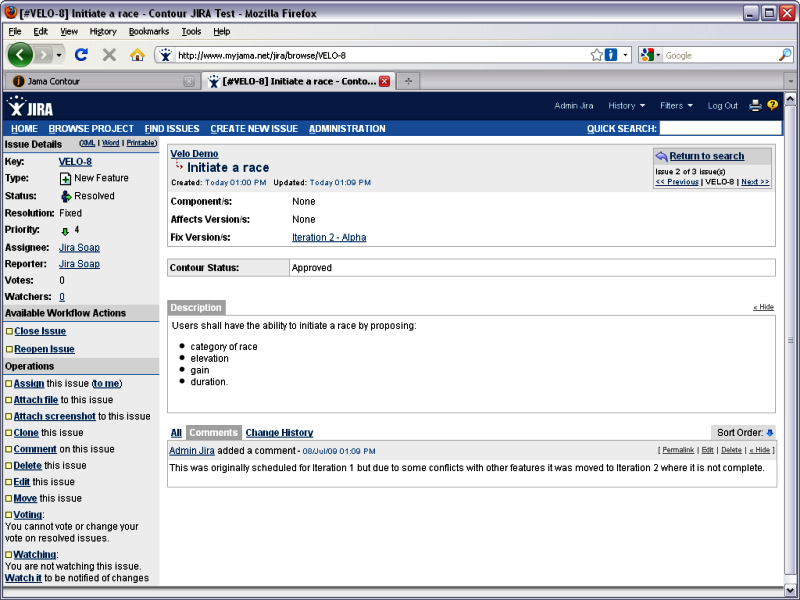Open the View menu
The image size is (800, 600).
(x=69, y=32)
